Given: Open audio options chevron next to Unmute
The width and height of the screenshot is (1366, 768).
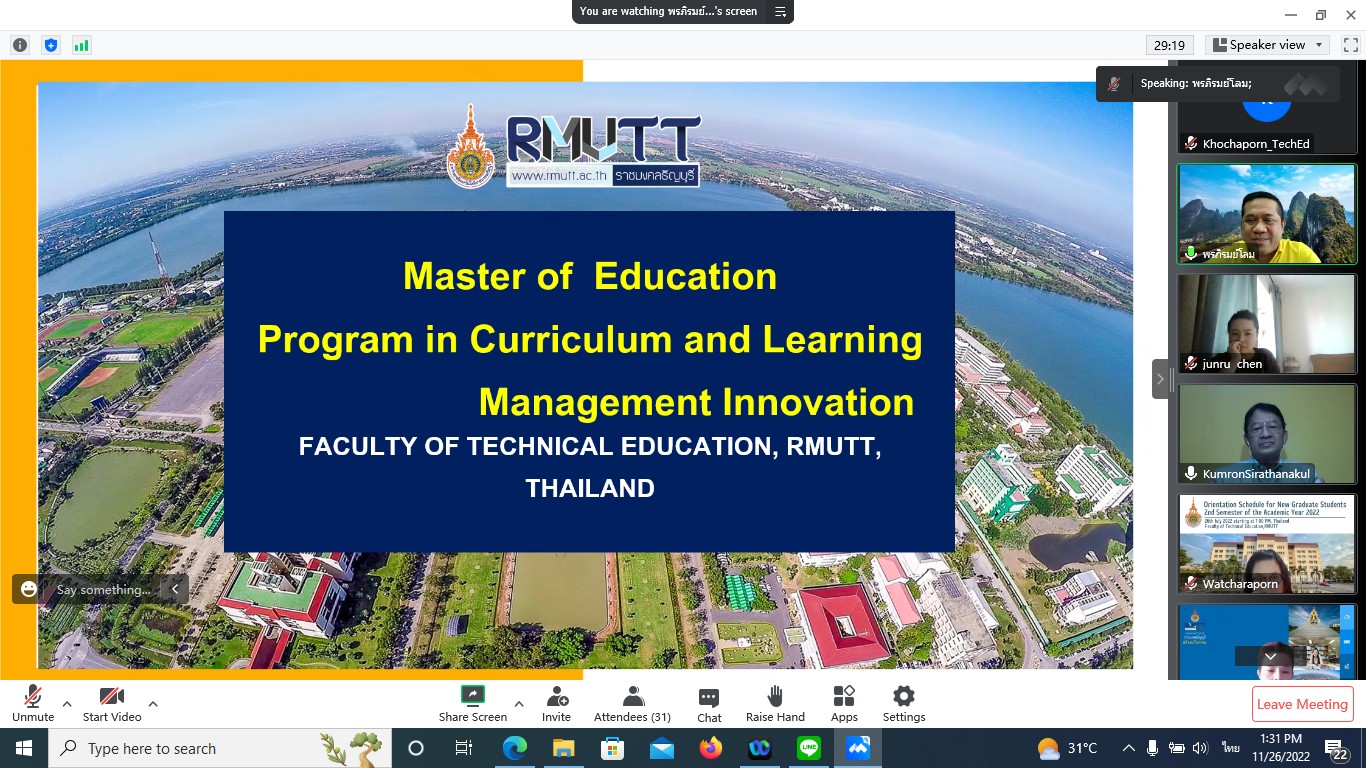Looking at the screenshot, I should coord(67,703).
